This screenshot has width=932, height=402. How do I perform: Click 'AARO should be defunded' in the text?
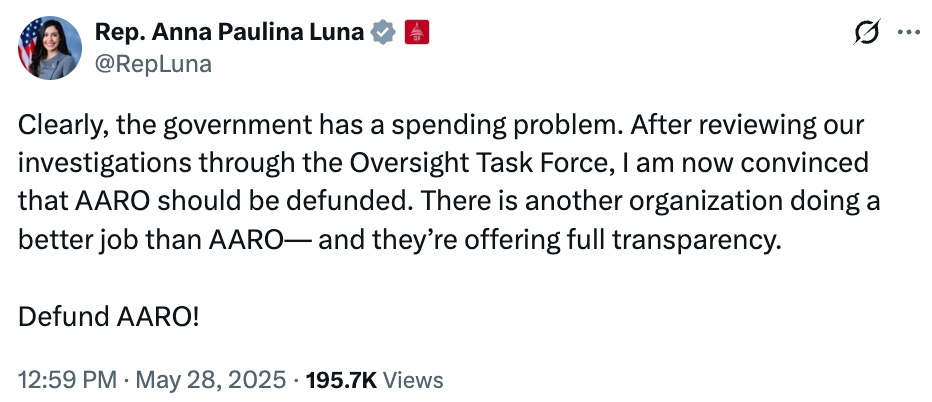[x=202, y=198]
